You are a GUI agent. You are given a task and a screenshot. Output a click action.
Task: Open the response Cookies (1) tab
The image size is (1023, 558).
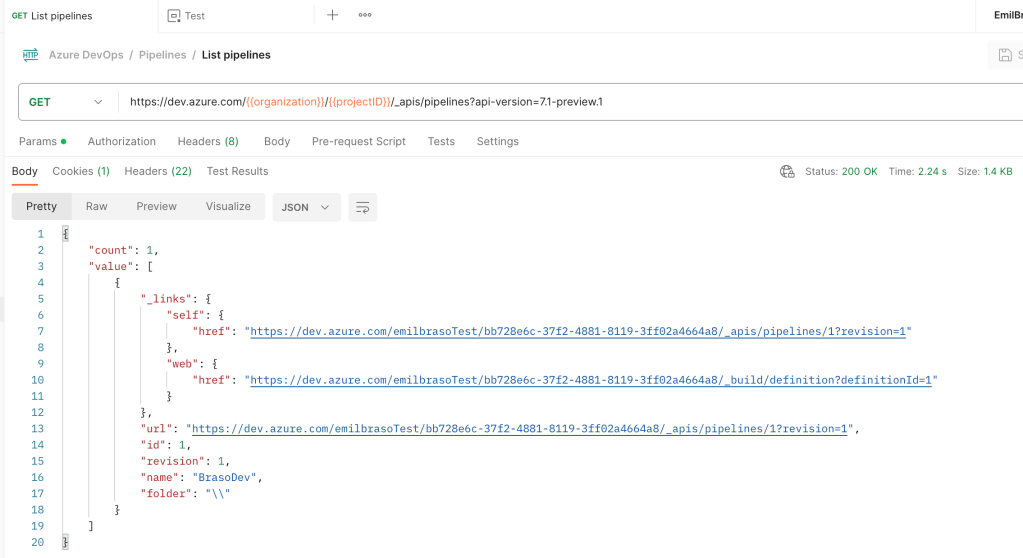(81, 171)
